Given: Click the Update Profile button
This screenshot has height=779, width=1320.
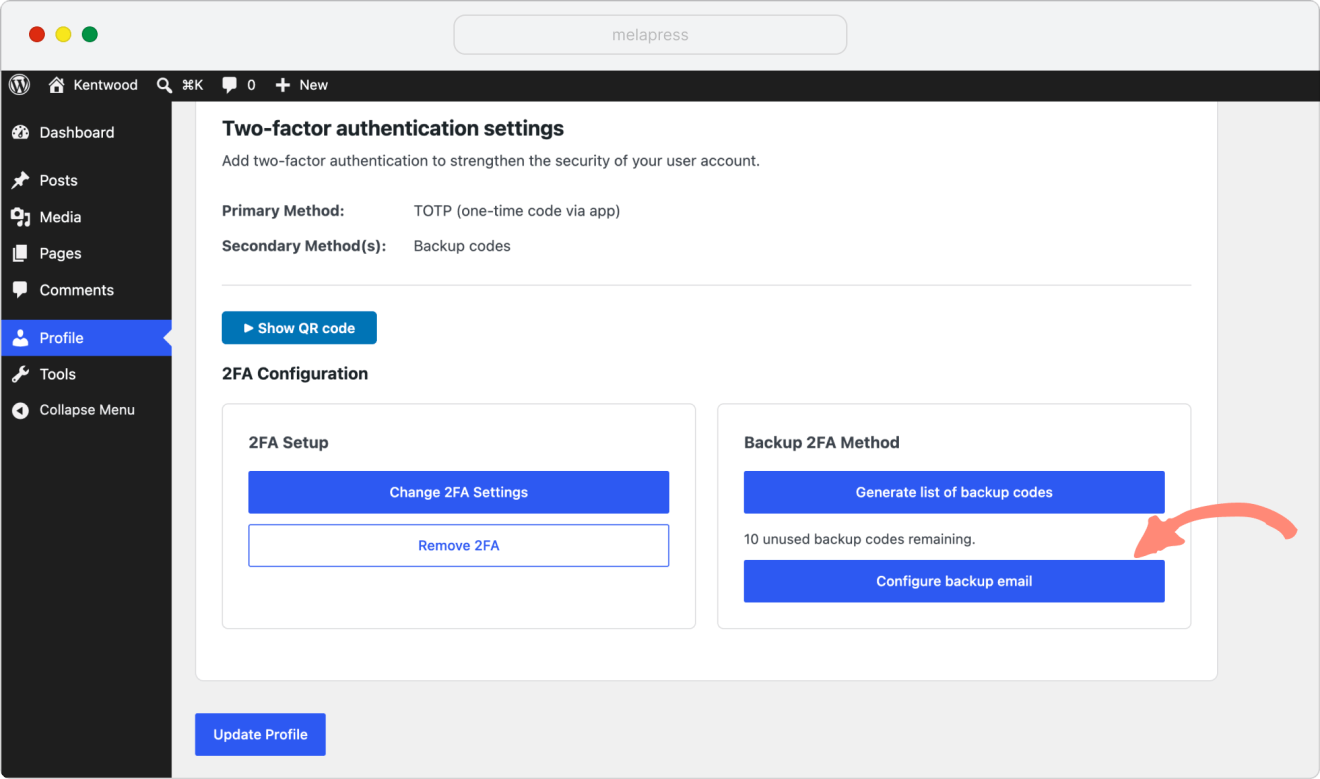Looking at the screenshot, I should 260,734.
